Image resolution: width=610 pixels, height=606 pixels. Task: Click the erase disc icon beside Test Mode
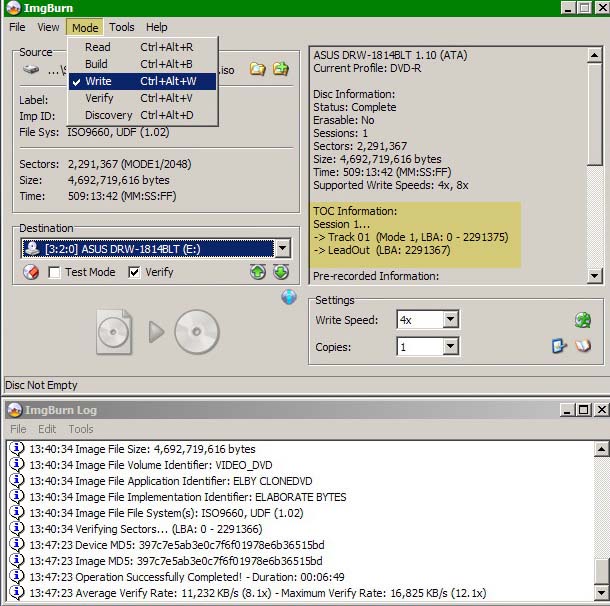pos(31,272)
